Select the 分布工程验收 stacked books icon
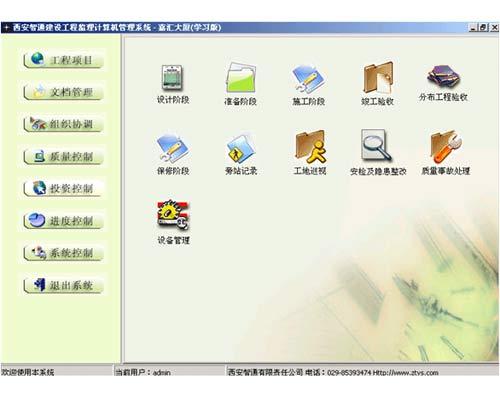The height and width of the screenshot is (400, 500). pyautogui.click(x=443, y=83)
